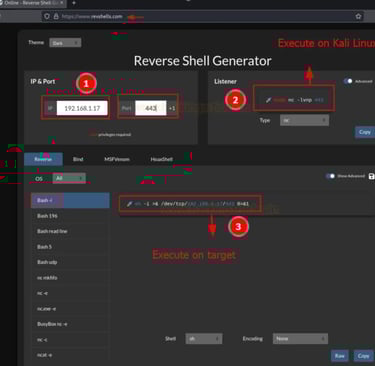Click the save icon next to Show Advanced
The height and width of the screenshot is (366, 375).
tap(372, 176)
